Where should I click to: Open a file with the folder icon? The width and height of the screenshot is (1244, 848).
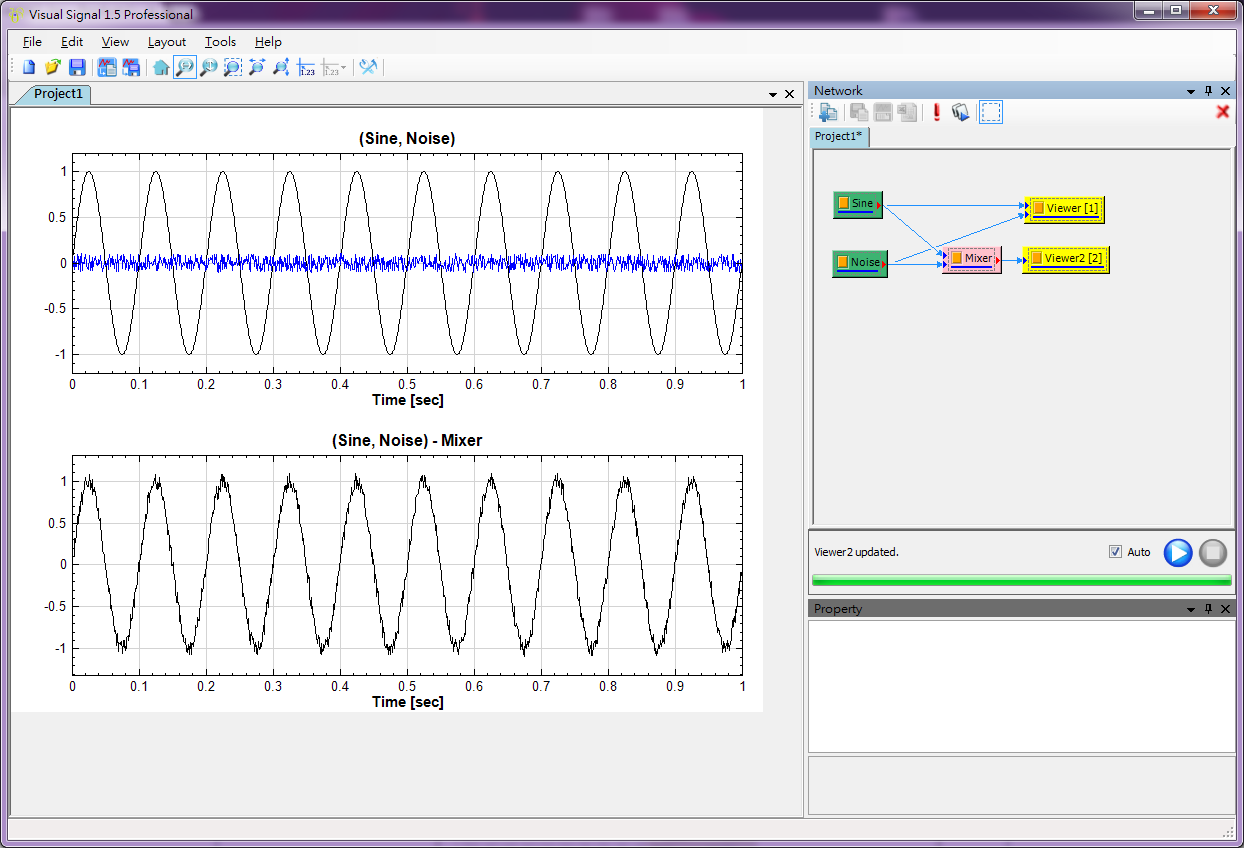point(53,68)
